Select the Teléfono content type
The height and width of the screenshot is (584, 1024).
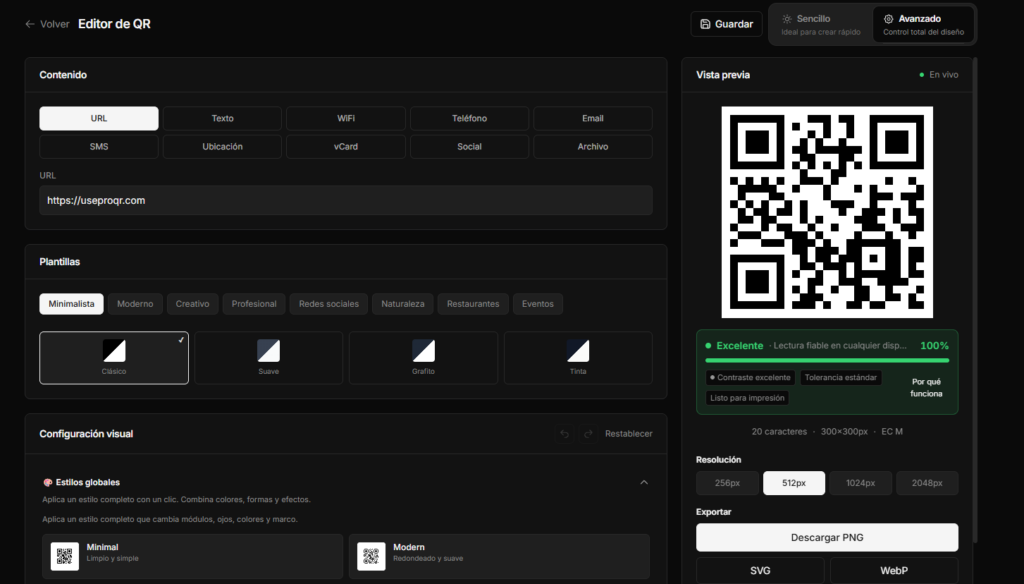469,118
